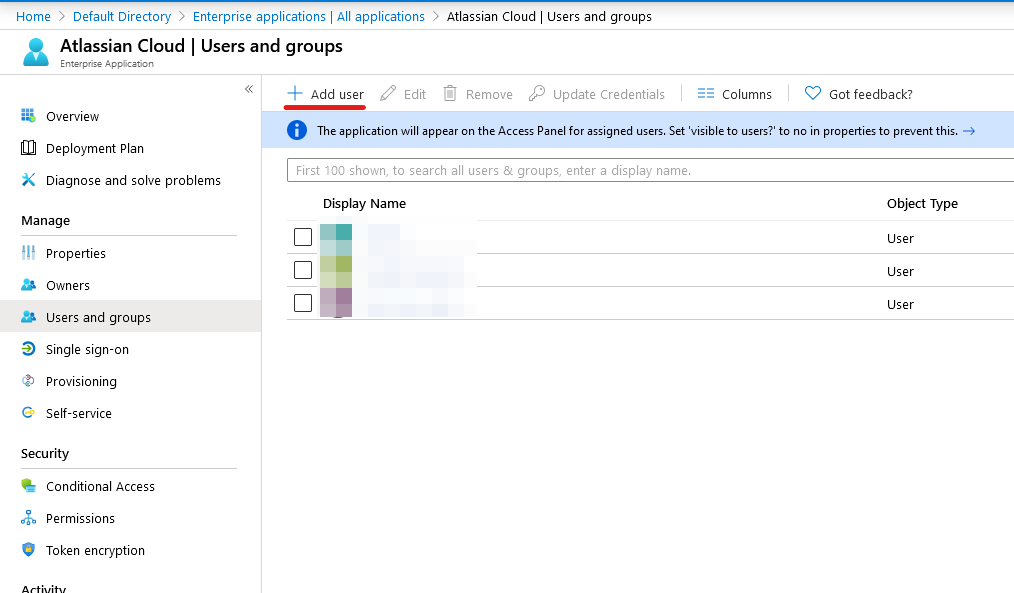Screen dimensions: 1014x593
Task: Navigate to Provisioning in the Manage section
Action: (x=81, y=381)
